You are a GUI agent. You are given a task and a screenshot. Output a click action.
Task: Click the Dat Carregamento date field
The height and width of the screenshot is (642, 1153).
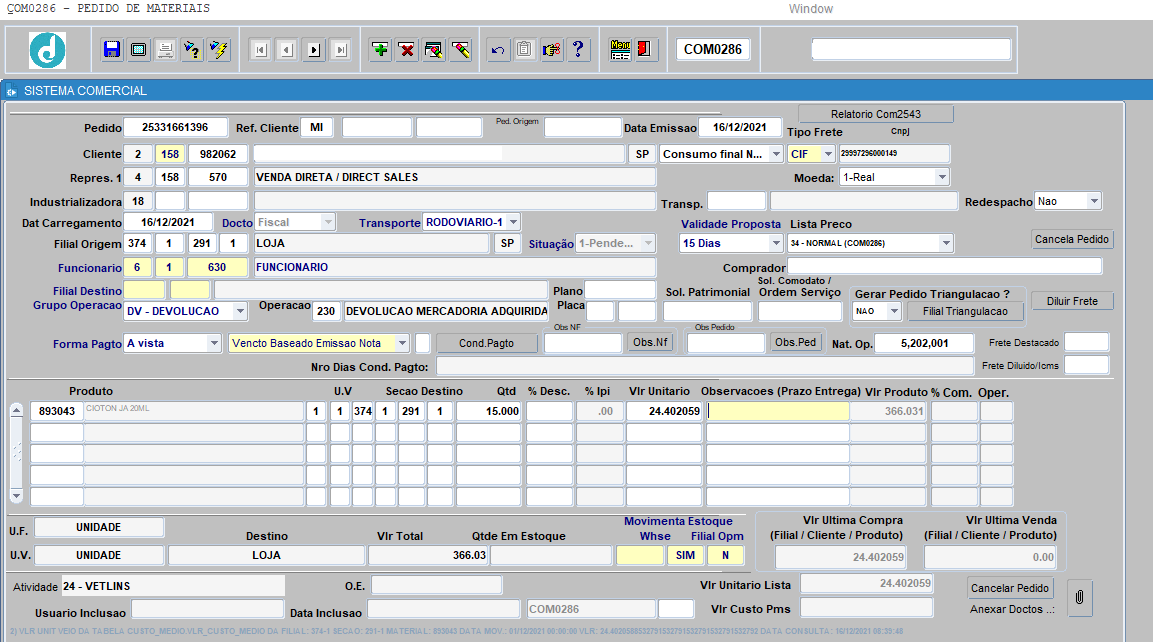click(168, 222)
